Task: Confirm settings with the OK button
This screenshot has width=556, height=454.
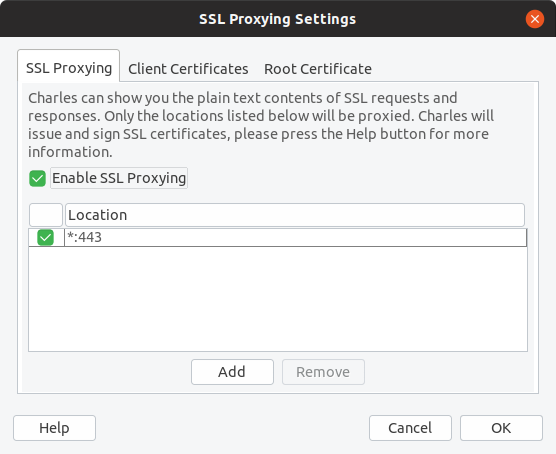Action: (x=501, y=428)
